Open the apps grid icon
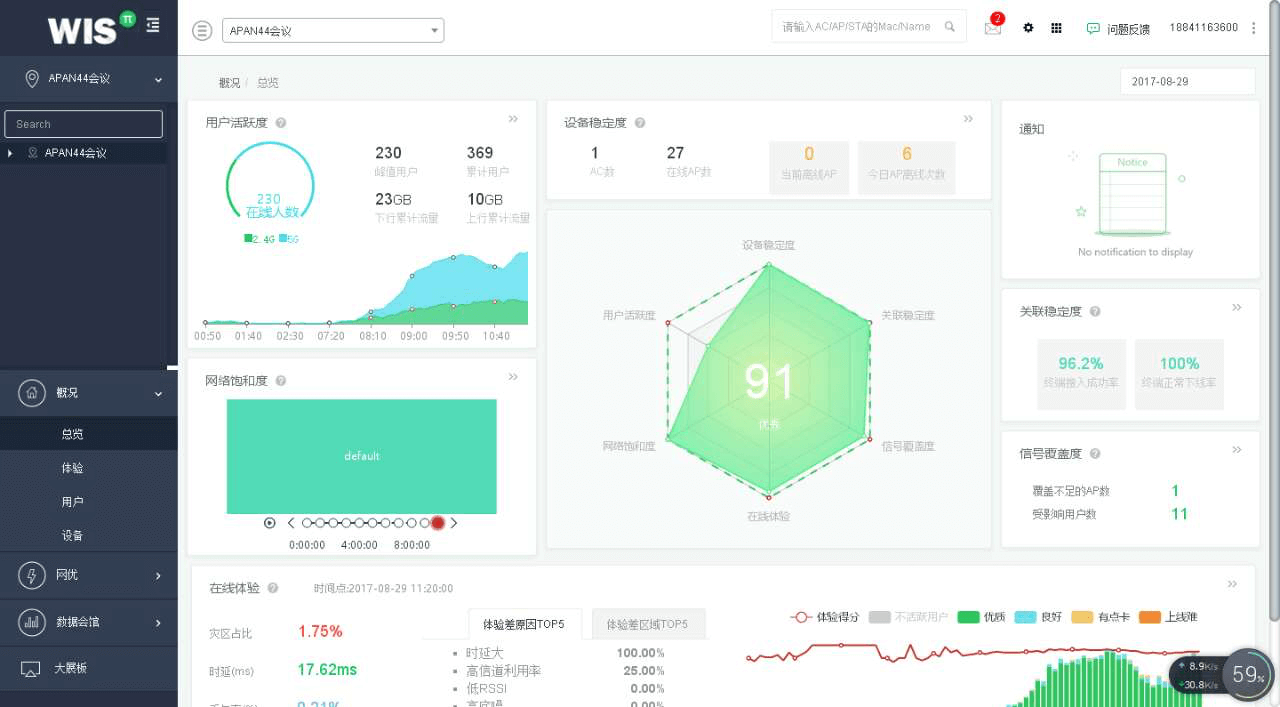The width and height of the screenshot is (1280, 707). tap(1056, 28)
